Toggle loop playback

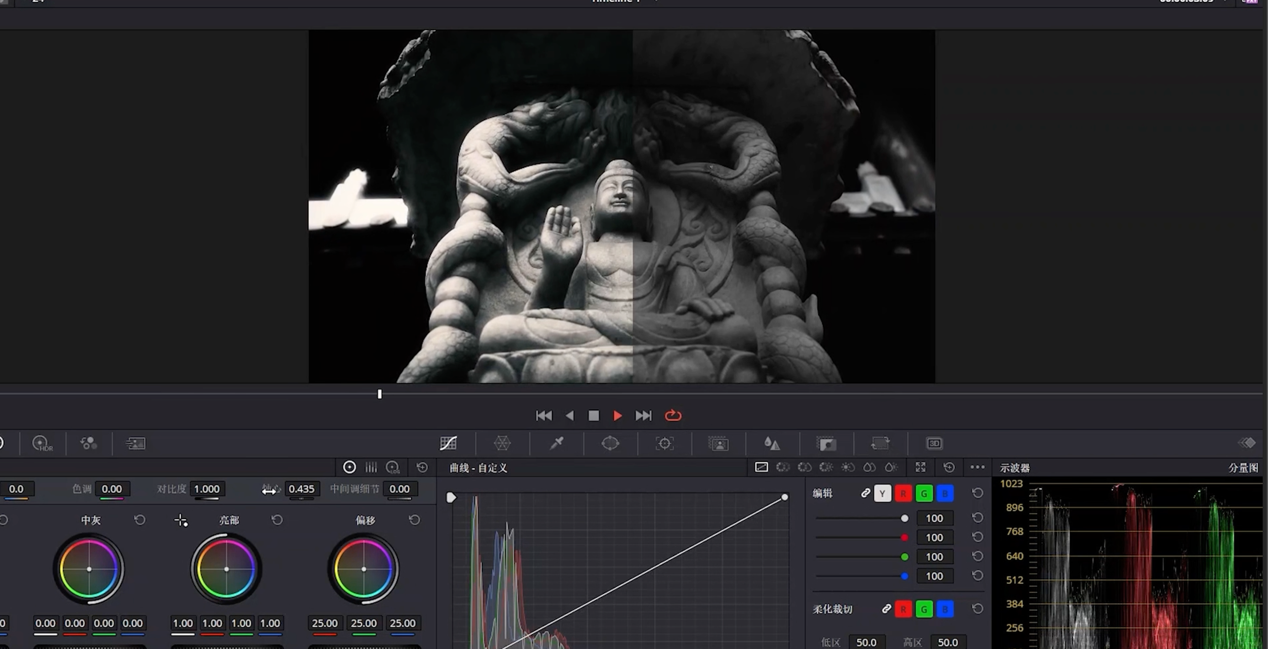(673, 415)
